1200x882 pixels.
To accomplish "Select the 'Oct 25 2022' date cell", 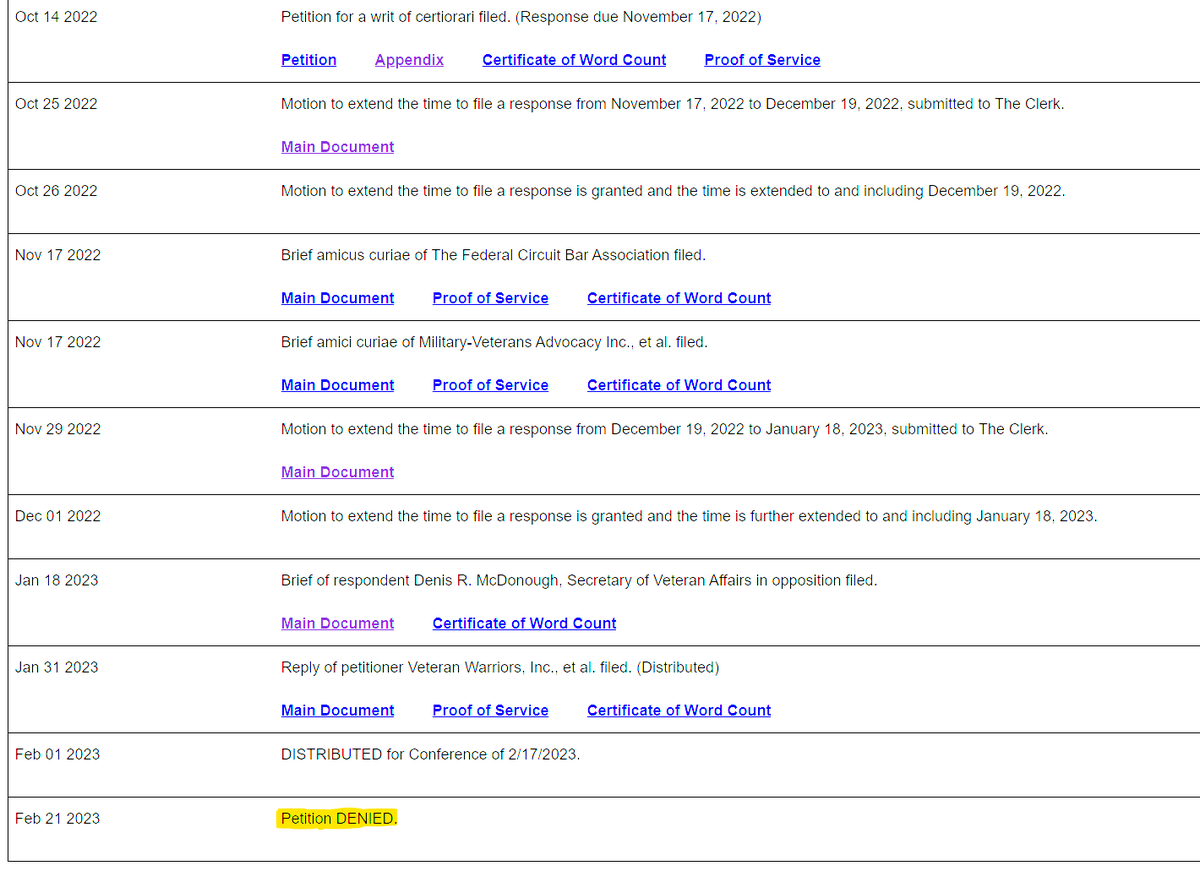I will [56, 104].
